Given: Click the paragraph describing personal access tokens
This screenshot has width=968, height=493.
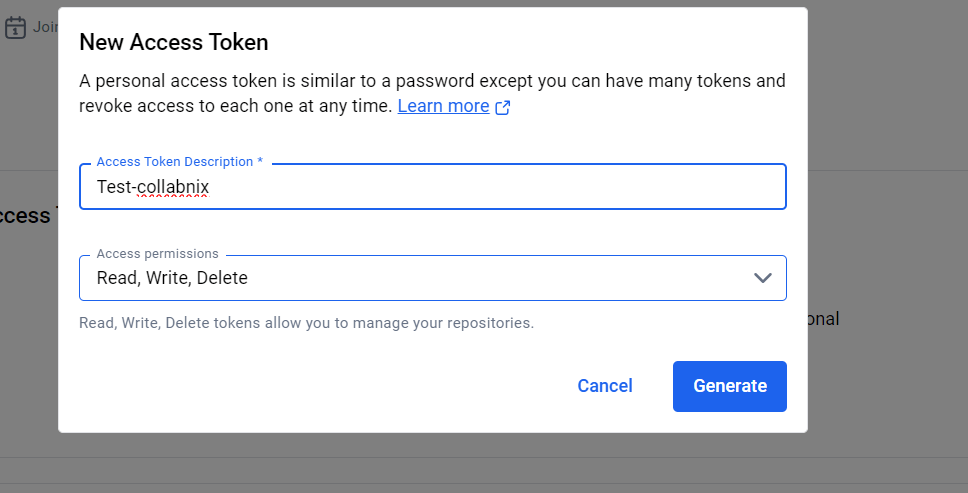Looking at the screenshot, I should (432, 93).
